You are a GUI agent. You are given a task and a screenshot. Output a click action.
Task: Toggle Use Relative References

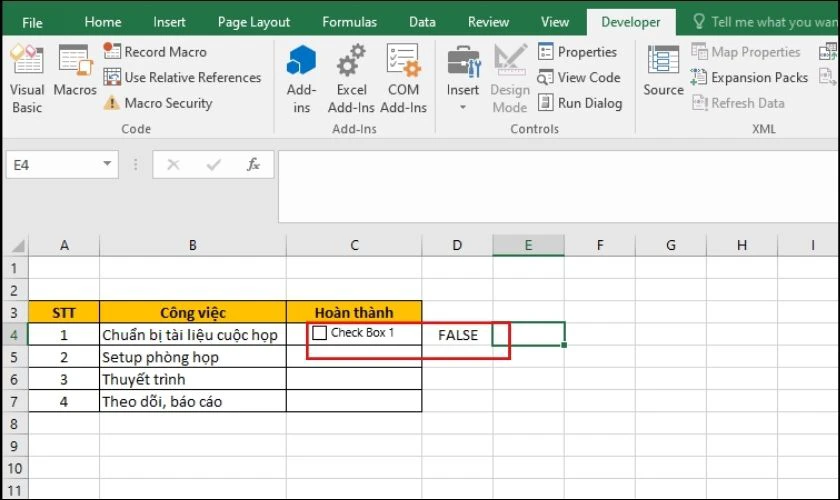pos(182,77)
